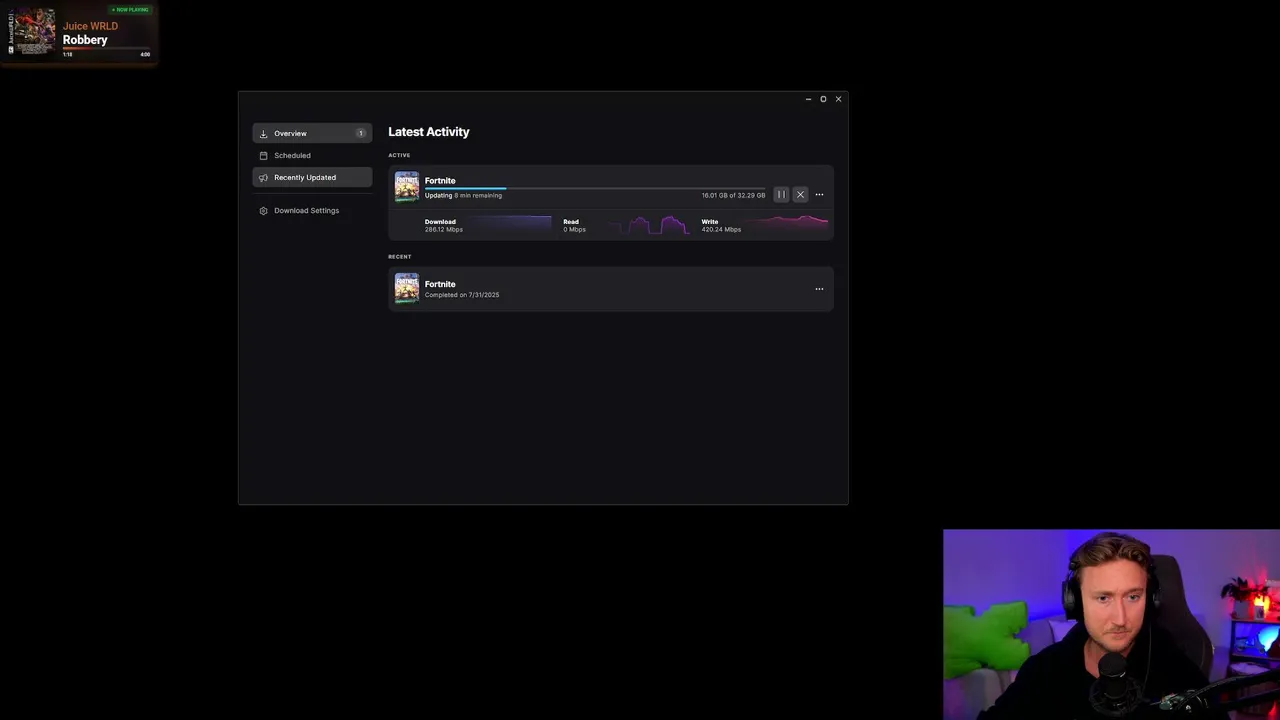Maximize the downloads window
Viewport: 1280px width, 720px height.
(823, 99)
